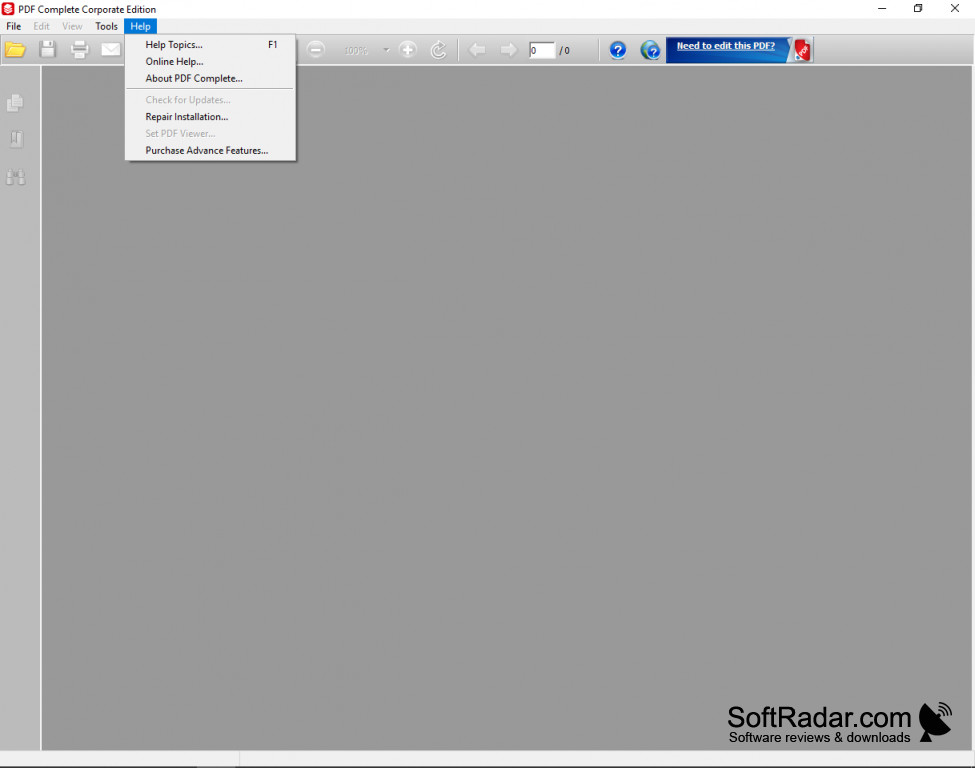Save the document with the save icon
975x768 pixels.
[47, 48]
